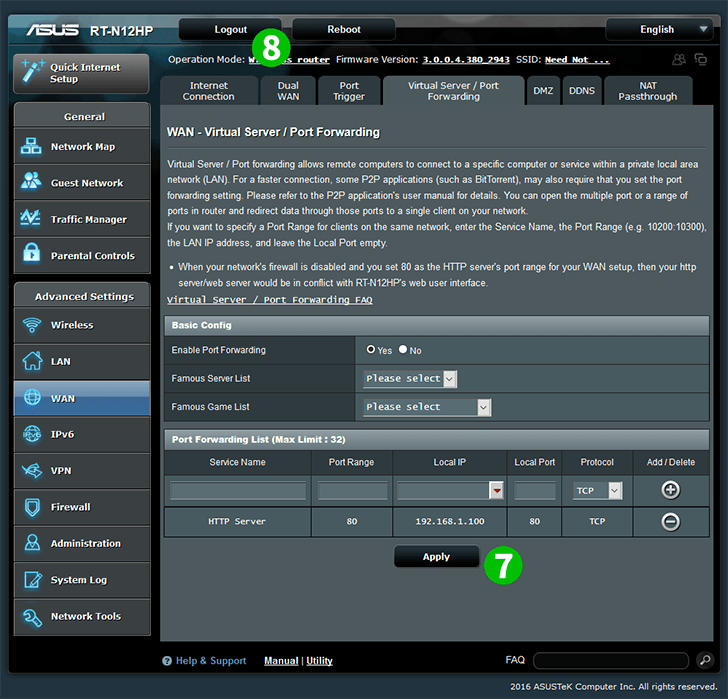Click the ASUS logo

tap(52, 30)
